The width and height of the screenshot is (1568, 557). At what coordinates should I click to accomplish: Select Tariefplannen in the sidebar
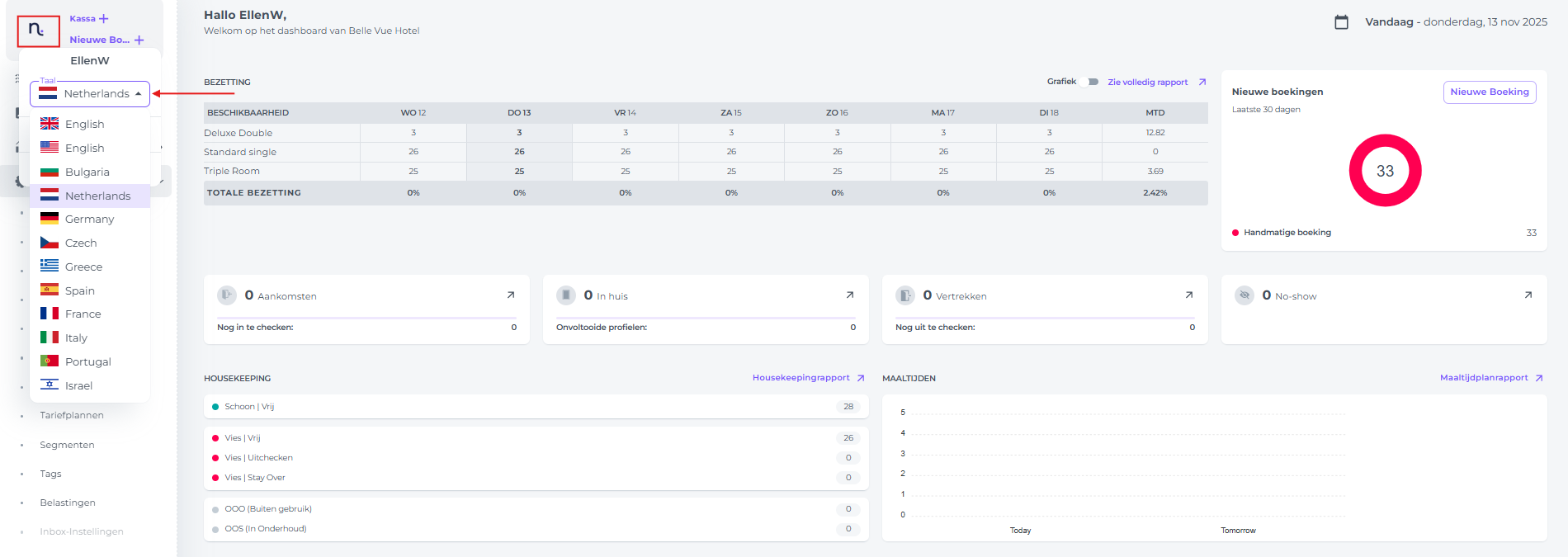(x=72, y=415)
